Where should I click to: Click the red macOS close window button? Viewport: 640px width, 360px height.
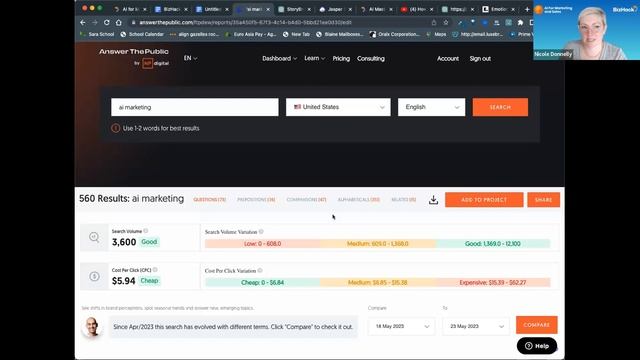(x=84, y=8)
